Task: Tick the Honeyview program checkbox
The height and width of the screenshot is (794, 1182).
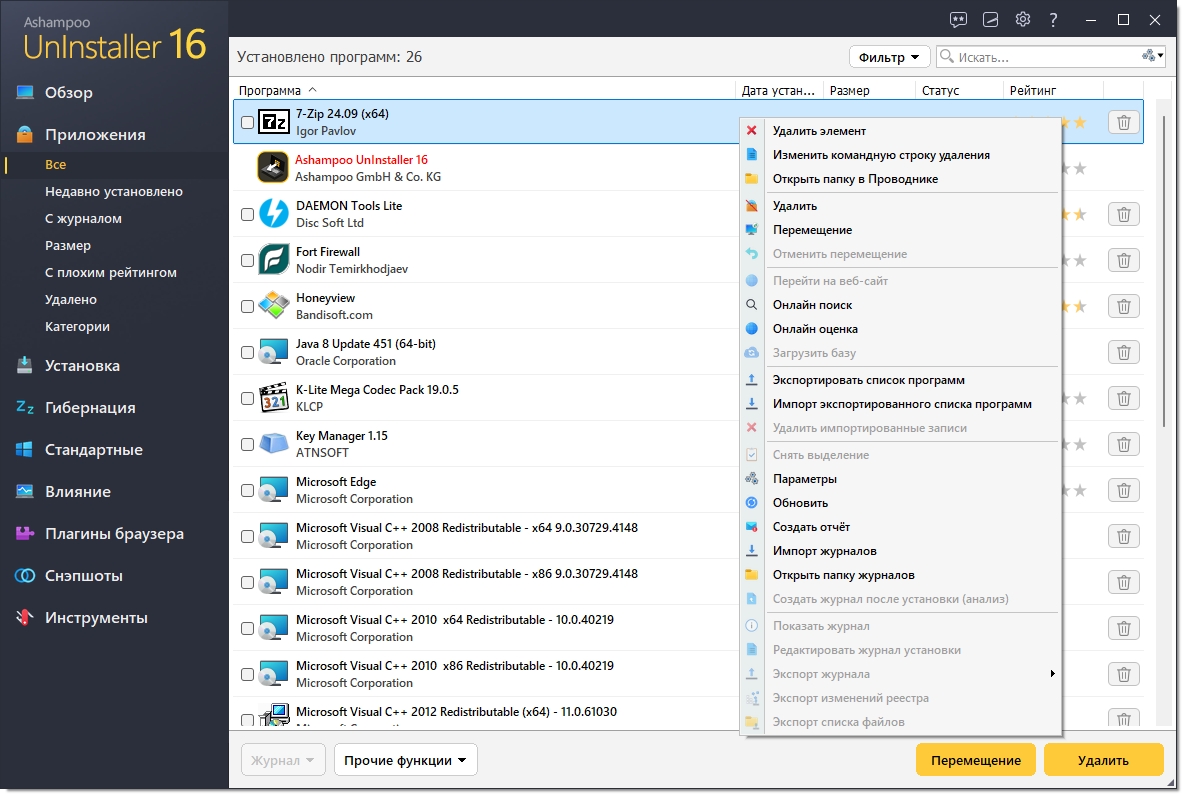Action: pos(247,307)
